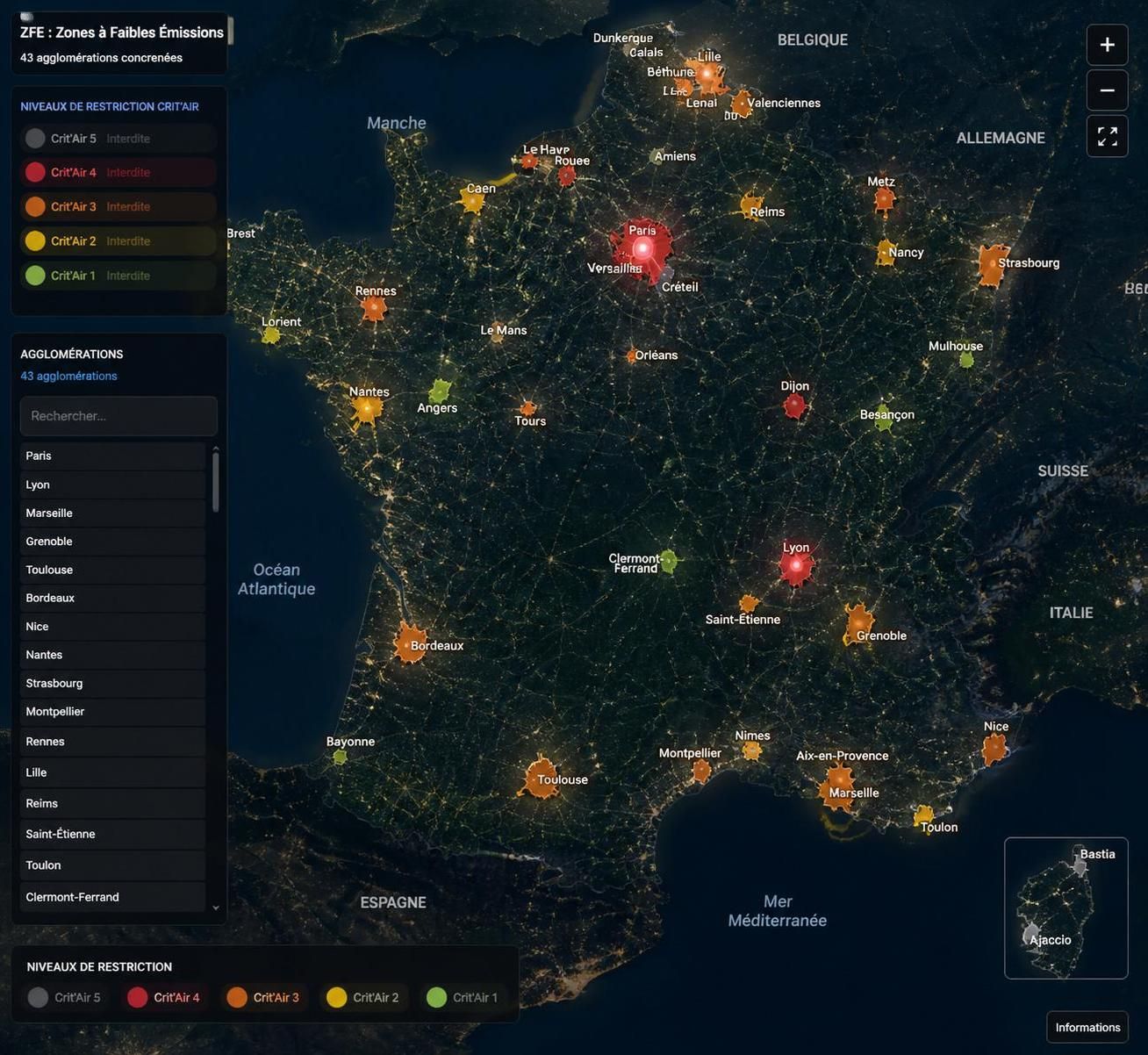Screen dimensions: 1148x1055
Task: Click the orange Grenoble zone marker
Action: pyautogui.click(x=858, y=624)
